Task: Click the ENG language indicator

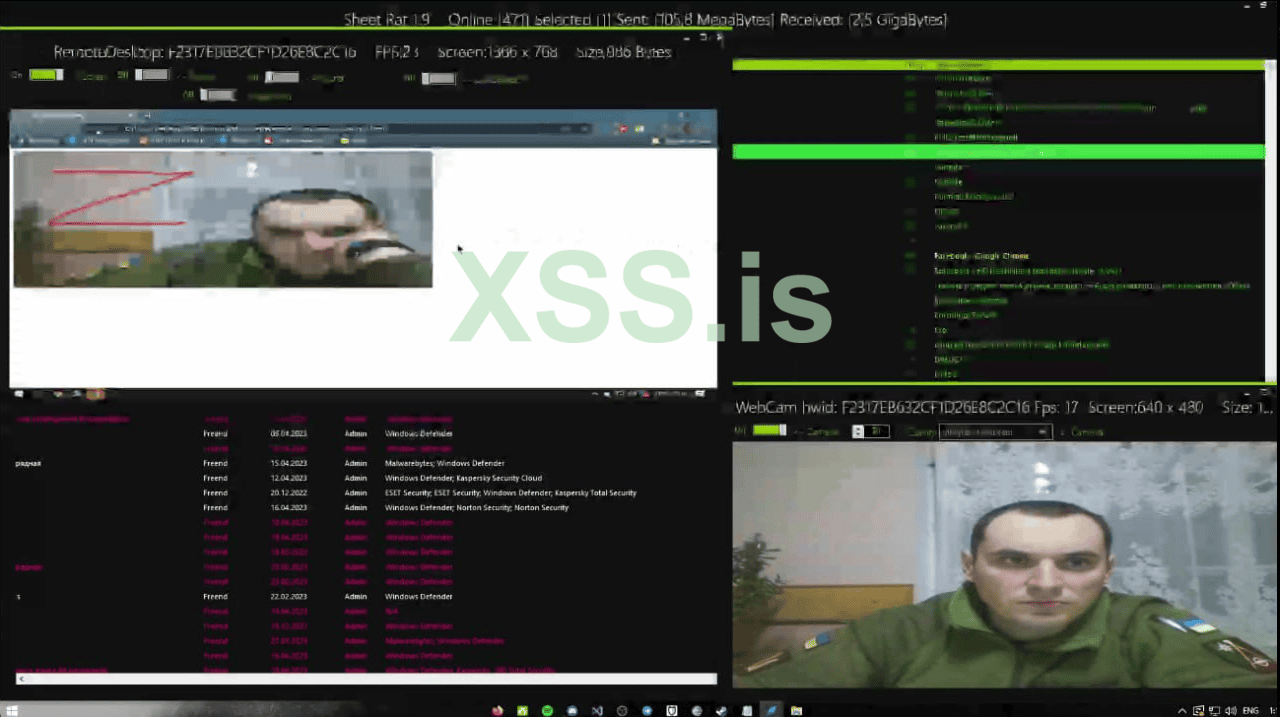Action: click(1251, 710)
